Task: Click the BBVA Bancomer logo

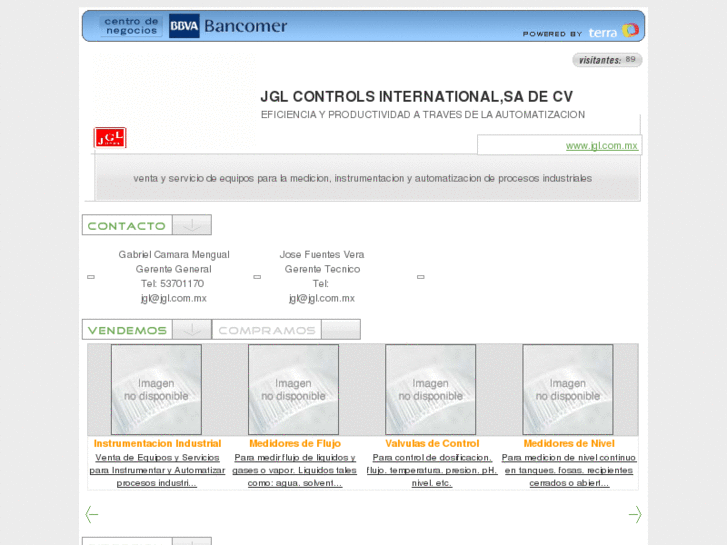Action: [x=228, y=26]
